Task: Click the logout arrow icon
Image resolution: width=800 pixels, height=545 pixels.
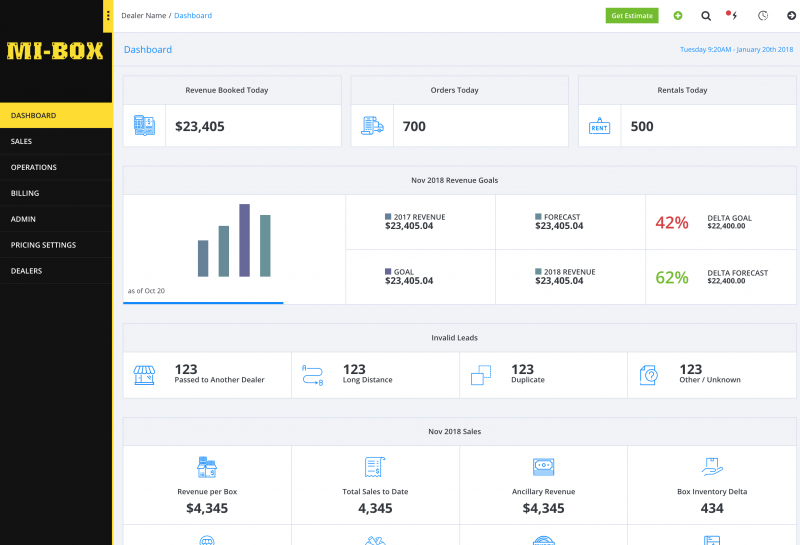Action: (x=791, y=16)
